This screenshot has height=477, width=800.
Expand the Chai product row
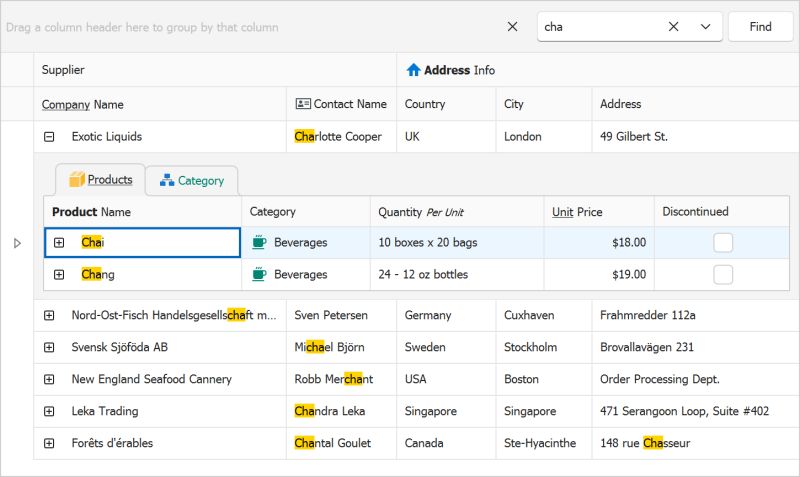59,242
